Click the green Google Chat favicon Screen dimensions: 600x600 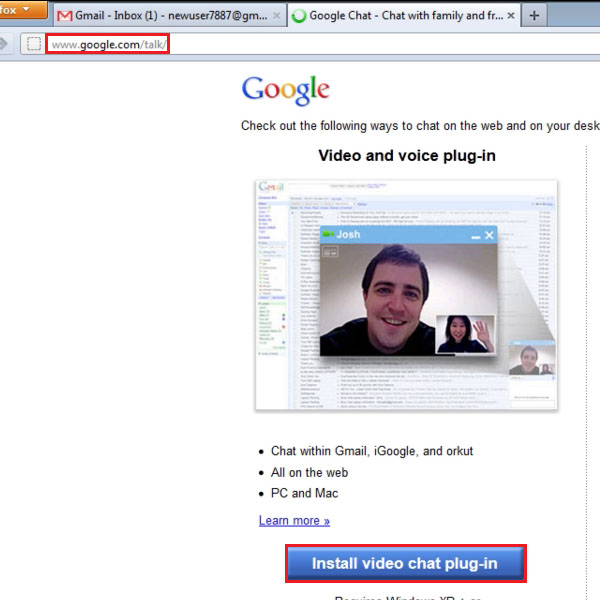(x=299, y=16)
